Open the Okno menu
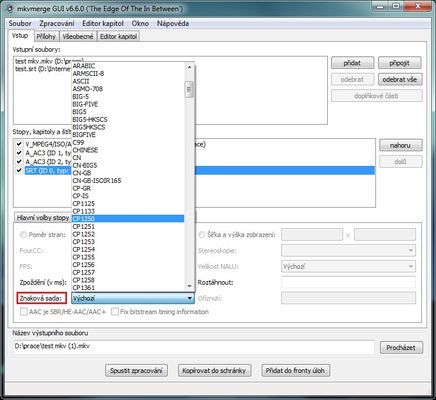 (x=140, y=24)
